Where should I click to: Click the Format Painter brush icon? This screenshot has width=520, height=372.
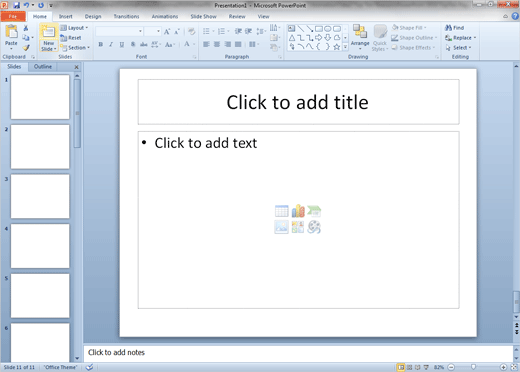click(26, 48)
